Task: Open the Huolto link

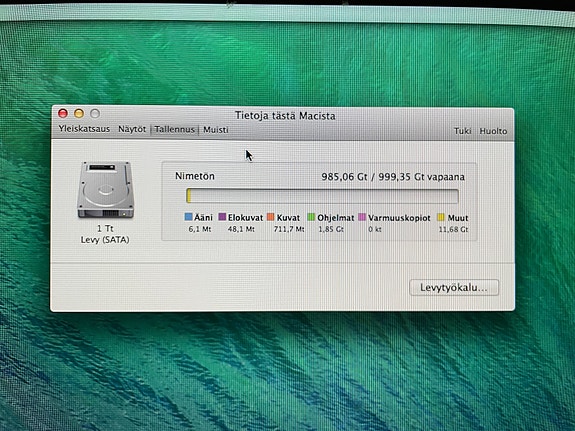Action: 493,131
